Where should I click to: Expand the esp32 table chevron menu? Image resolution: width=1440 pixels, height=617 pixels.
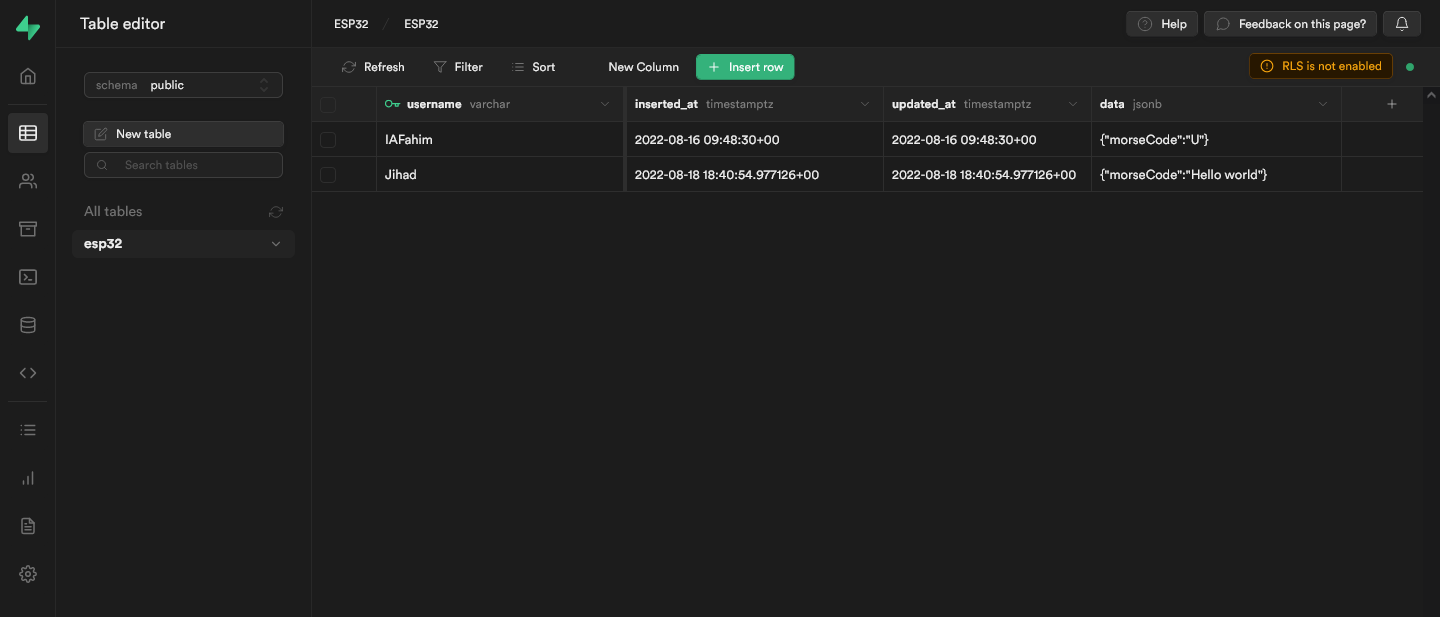click(276, 244)
